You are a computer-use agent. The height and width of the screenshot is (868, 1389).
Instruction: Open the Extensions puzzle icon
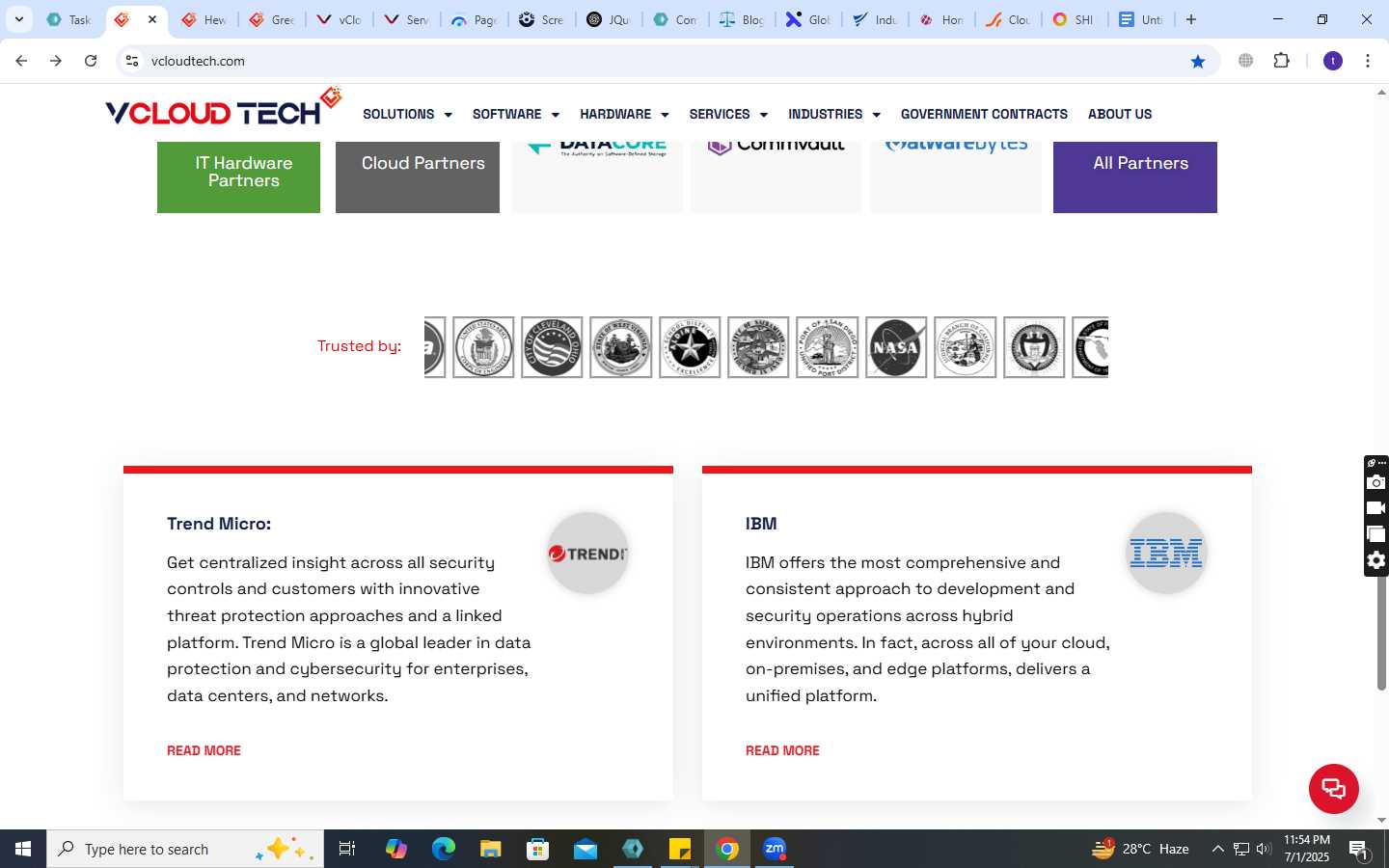[x=1281, y=61]
